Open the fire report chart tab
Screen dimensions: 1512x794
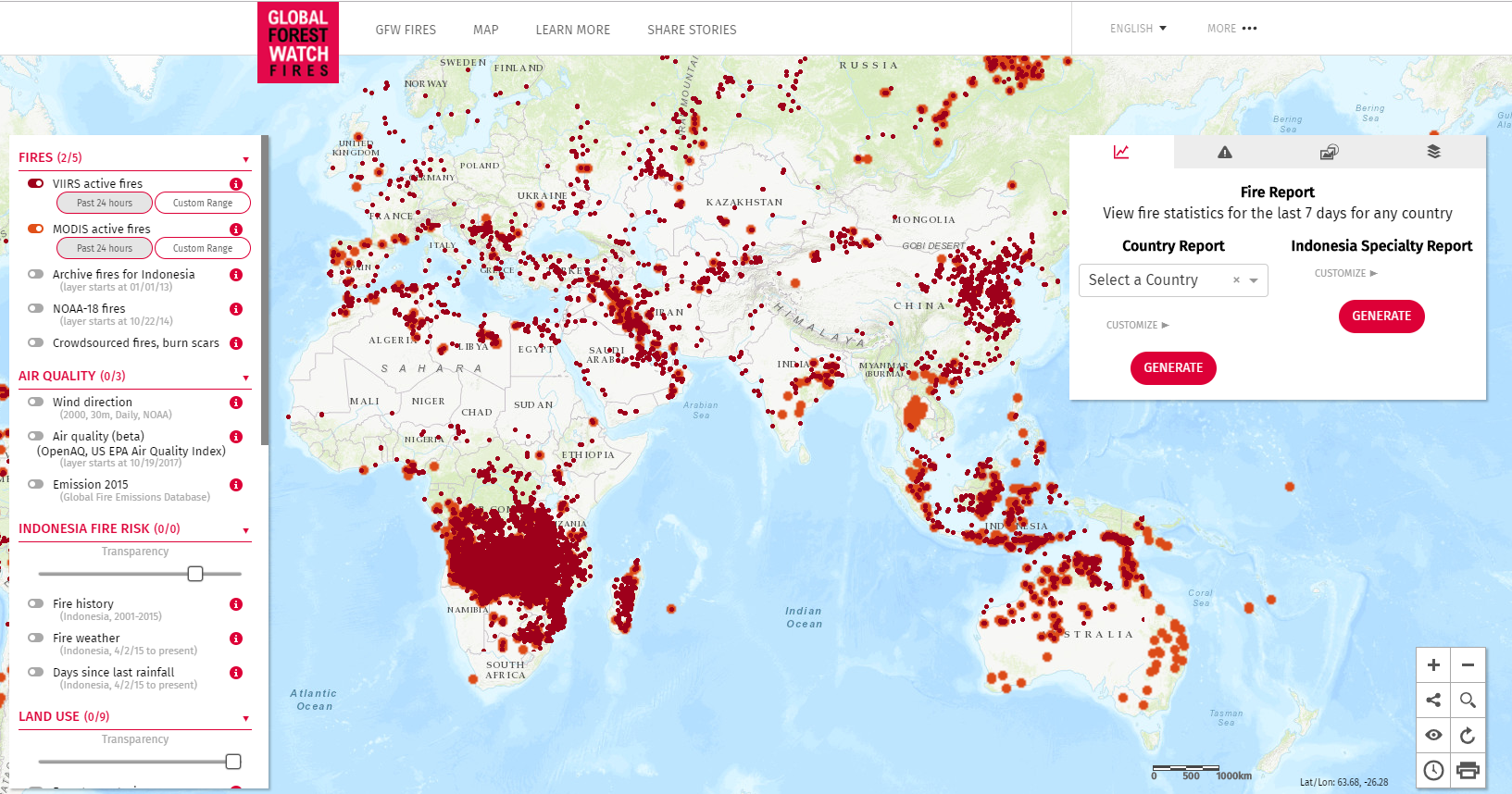1121,152
